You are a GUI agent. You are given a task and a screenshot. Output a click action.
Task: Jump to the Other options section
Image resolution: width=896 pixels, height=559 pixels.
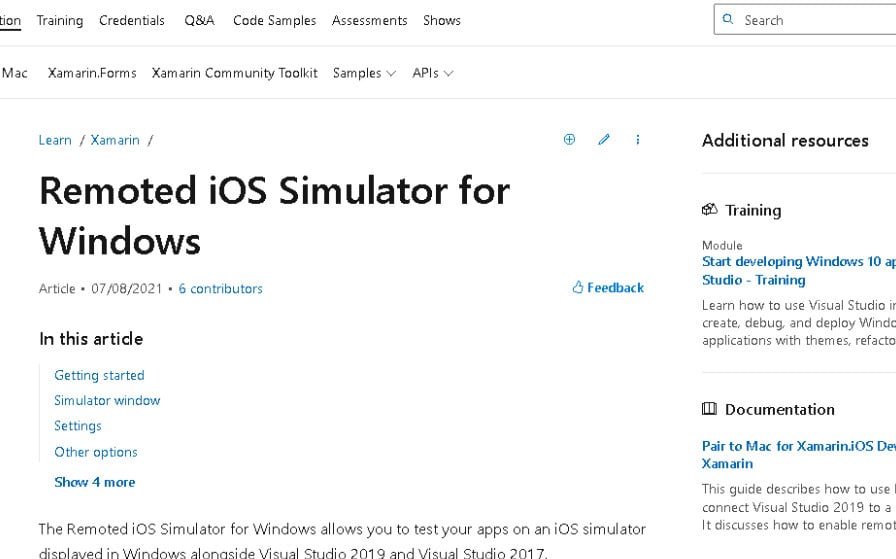[x=96, y=452]
